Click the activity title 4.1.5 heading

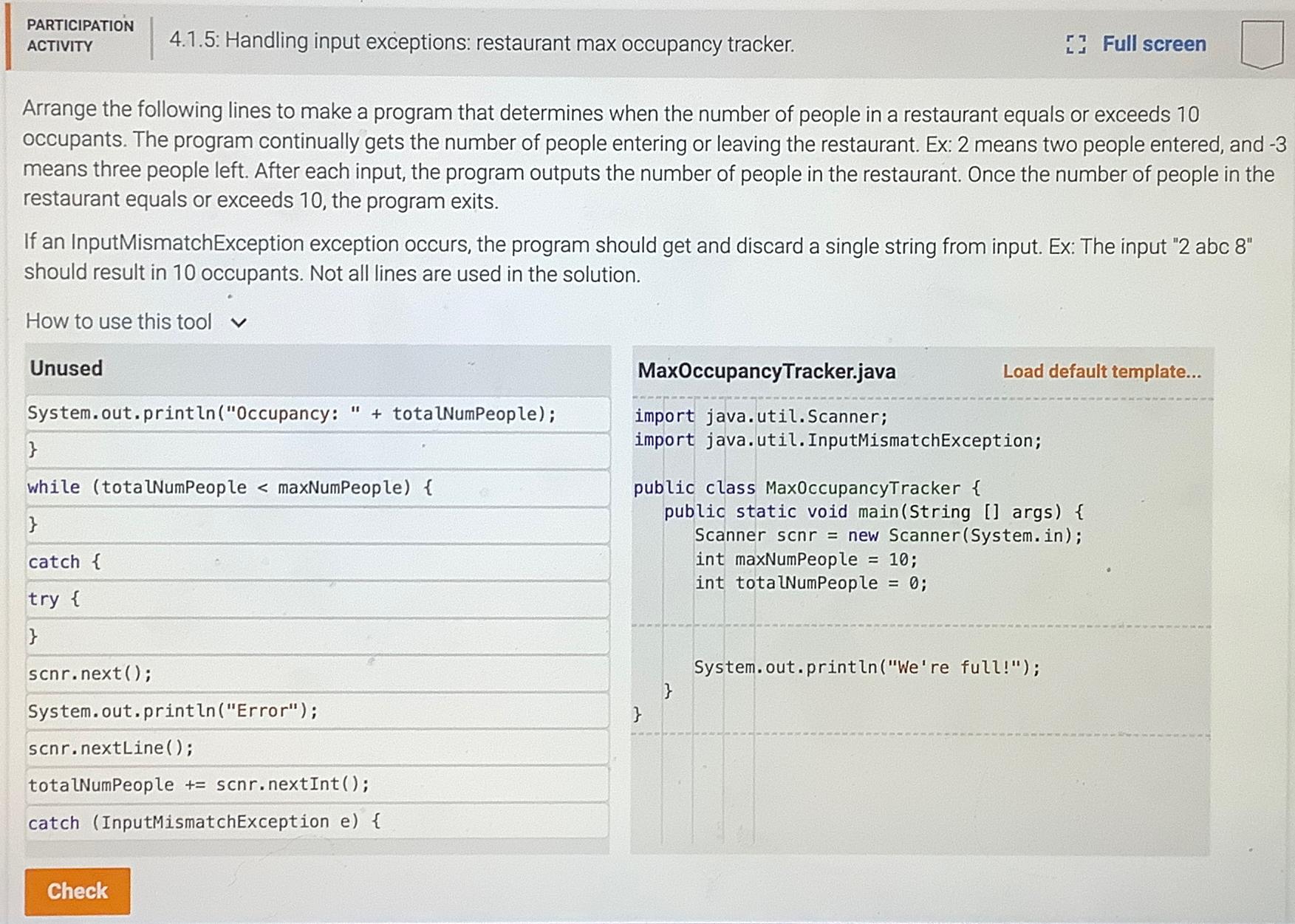tap(479, 44)
